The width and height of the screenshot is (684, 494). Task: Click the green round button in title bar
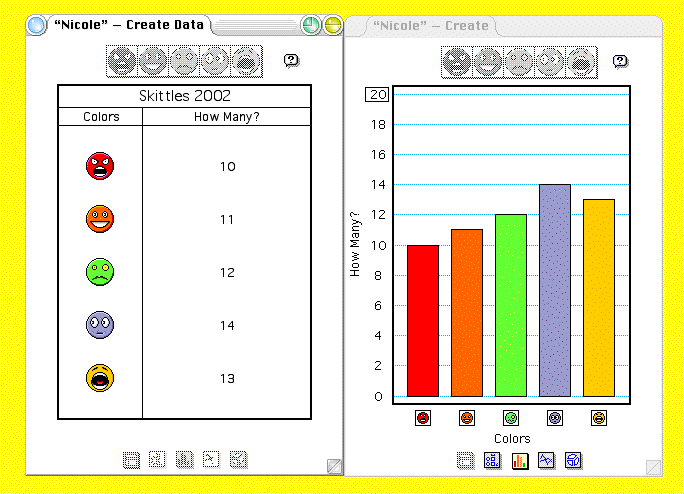[311, 25]
